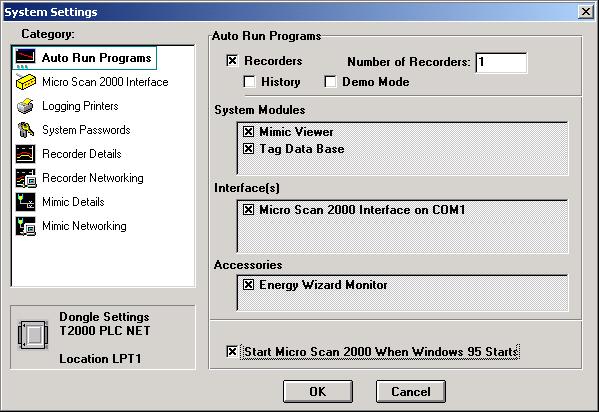Image resolution: width=599 pixels, height=412 pixels.
Task: Click the Mimic Networking icon
Action: pyautogui.click(x=26, y=226)
